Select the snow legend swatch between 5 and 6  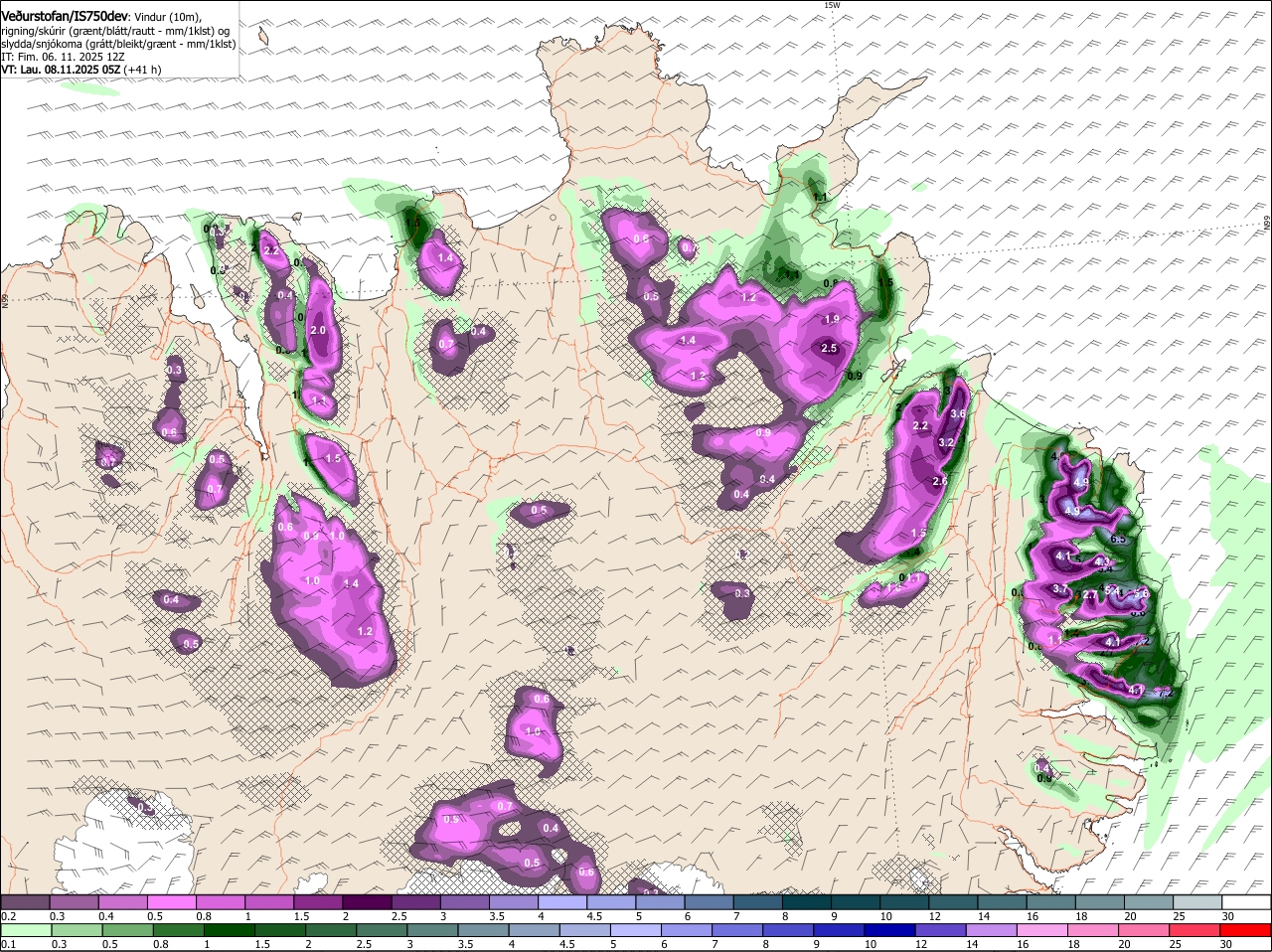(x=662, y=901)
